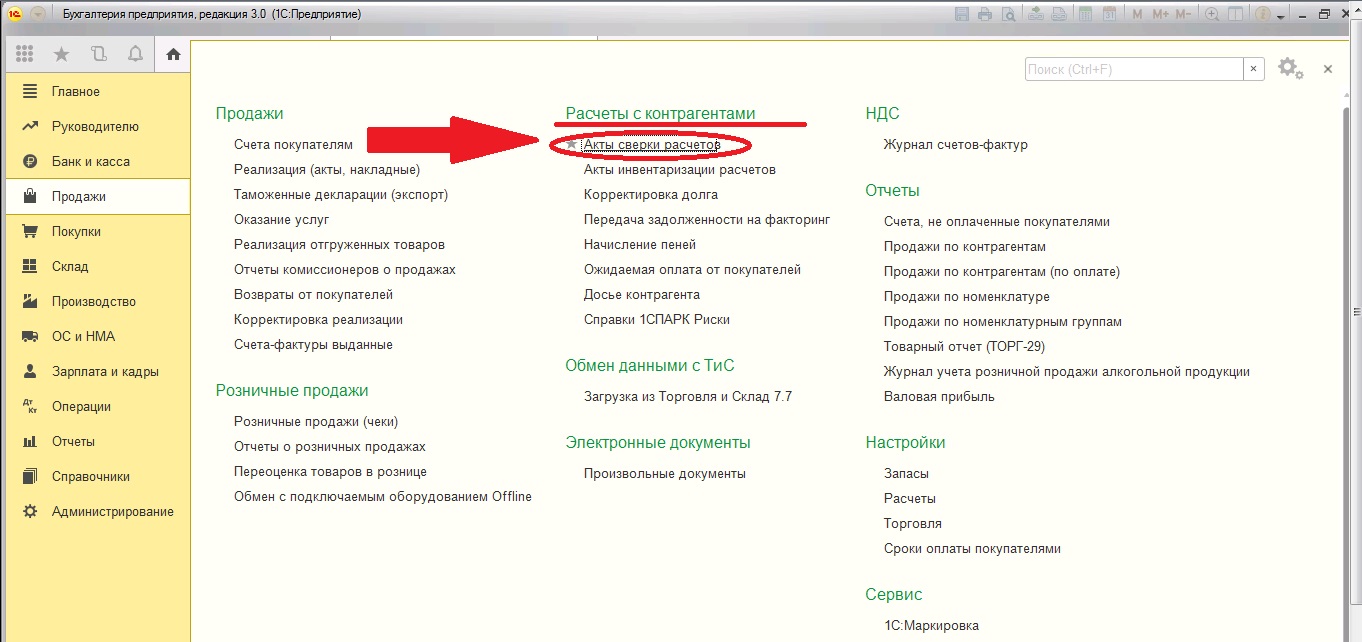
Task: Open Счета покупателям link
Action: coord(293,145)
